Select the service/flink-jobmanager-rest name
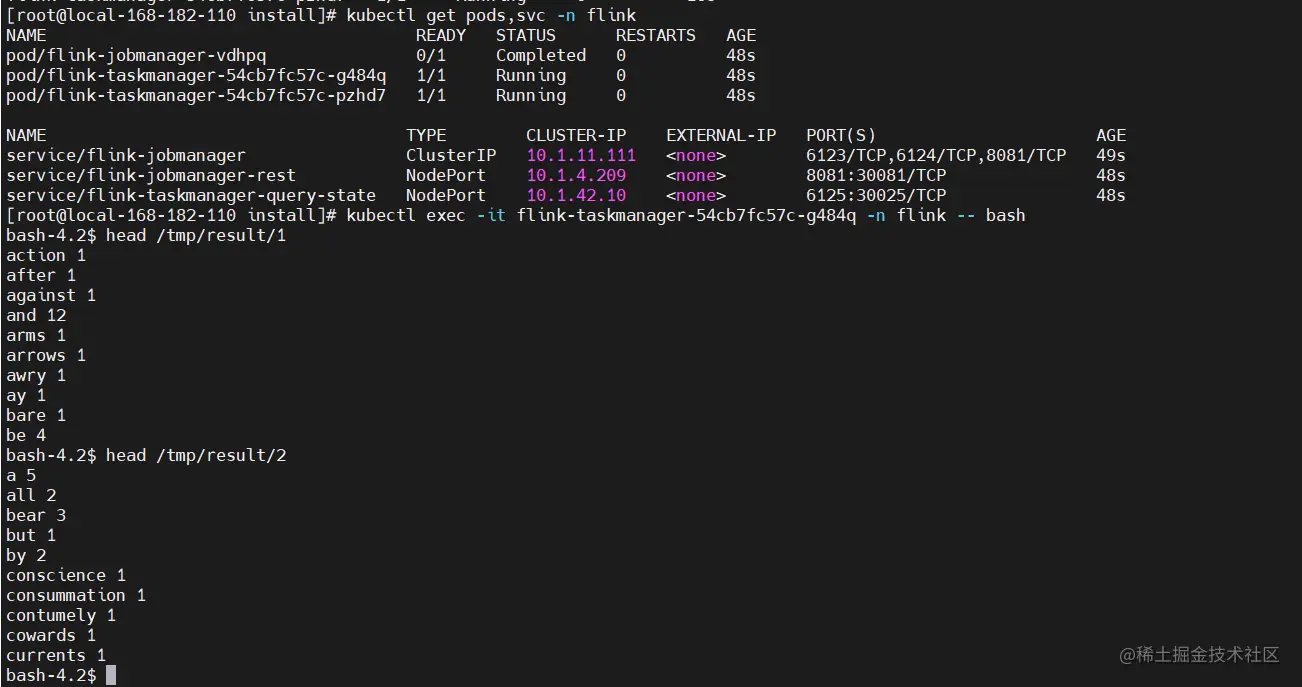The width and height of the screenshot is (1302, 687). (151, 176)
